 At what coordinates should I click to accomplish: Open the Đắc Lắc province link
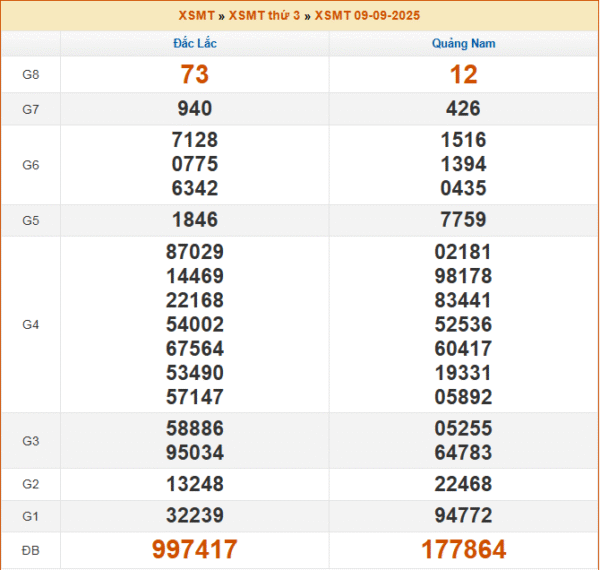pyautogui.click(x=194, y=44)
